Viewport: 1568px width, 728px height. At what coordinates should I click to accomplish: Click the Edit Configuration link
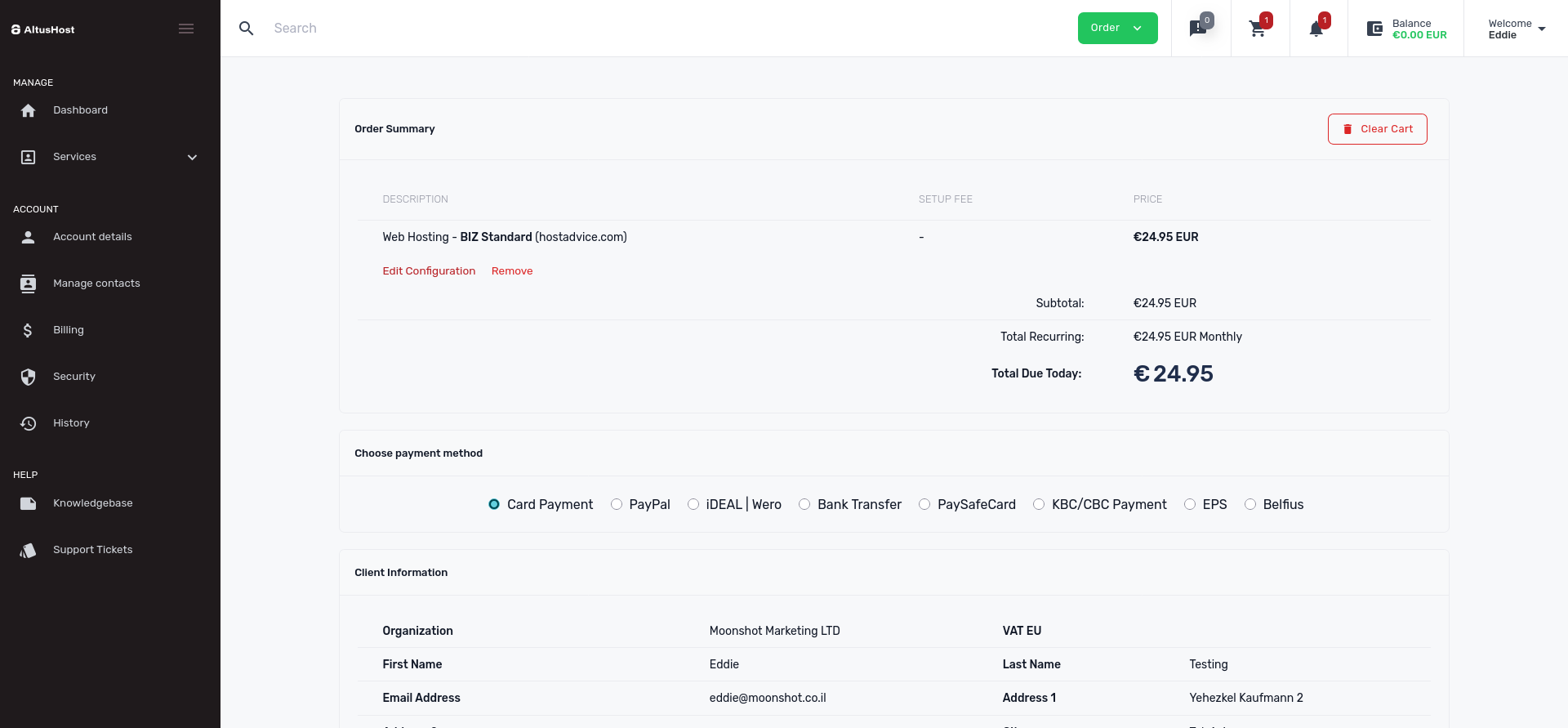[x=429, y=271]
